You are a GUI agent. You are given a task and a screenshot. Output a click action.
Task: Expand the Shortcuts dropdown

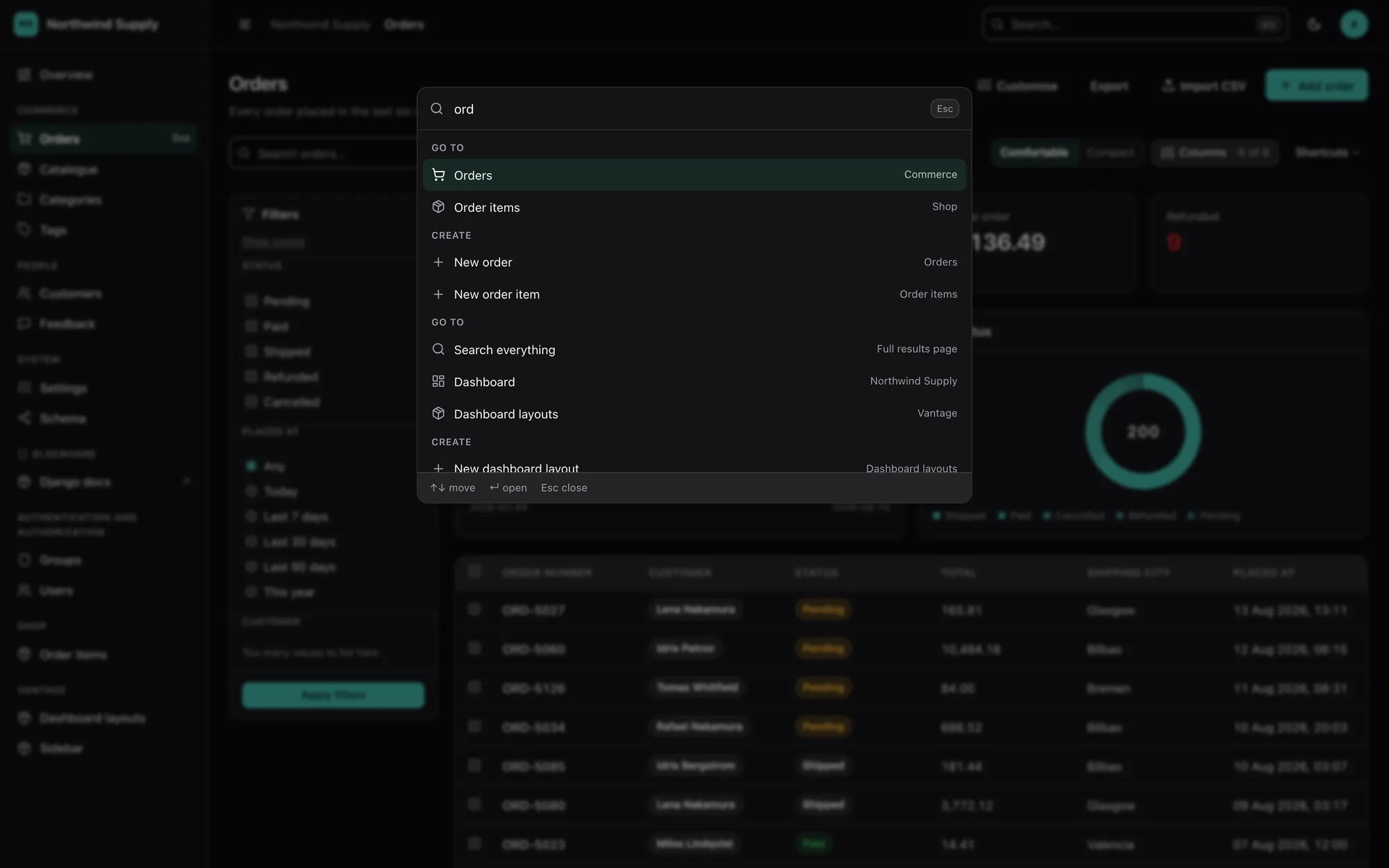coord(1326,153)
